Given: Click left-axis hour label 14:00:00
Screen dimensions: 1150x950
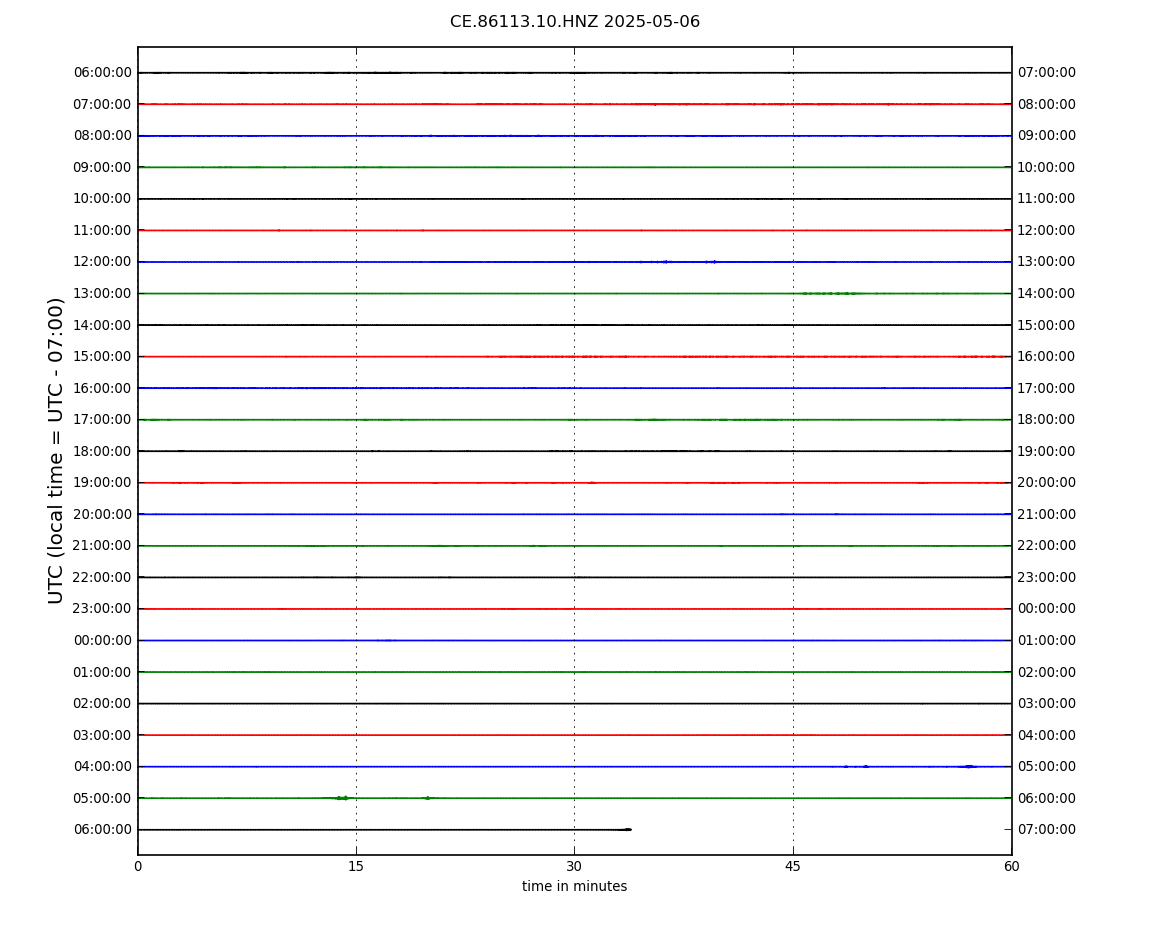Looking at the screenshot, I should (103, 325).
